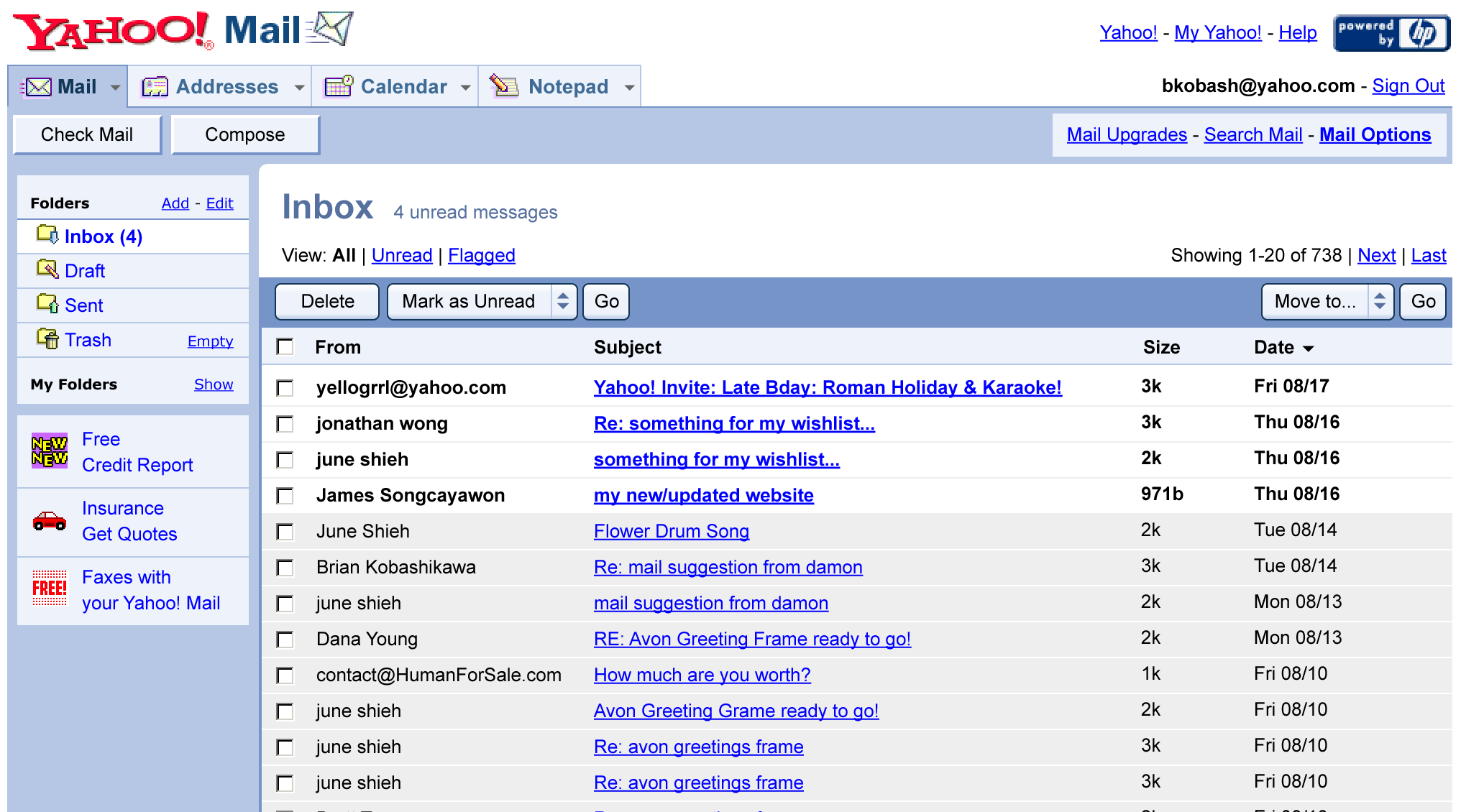Click the Compose button
Viewport: 1461px width, 812px height.
click(x=245, y=134)
